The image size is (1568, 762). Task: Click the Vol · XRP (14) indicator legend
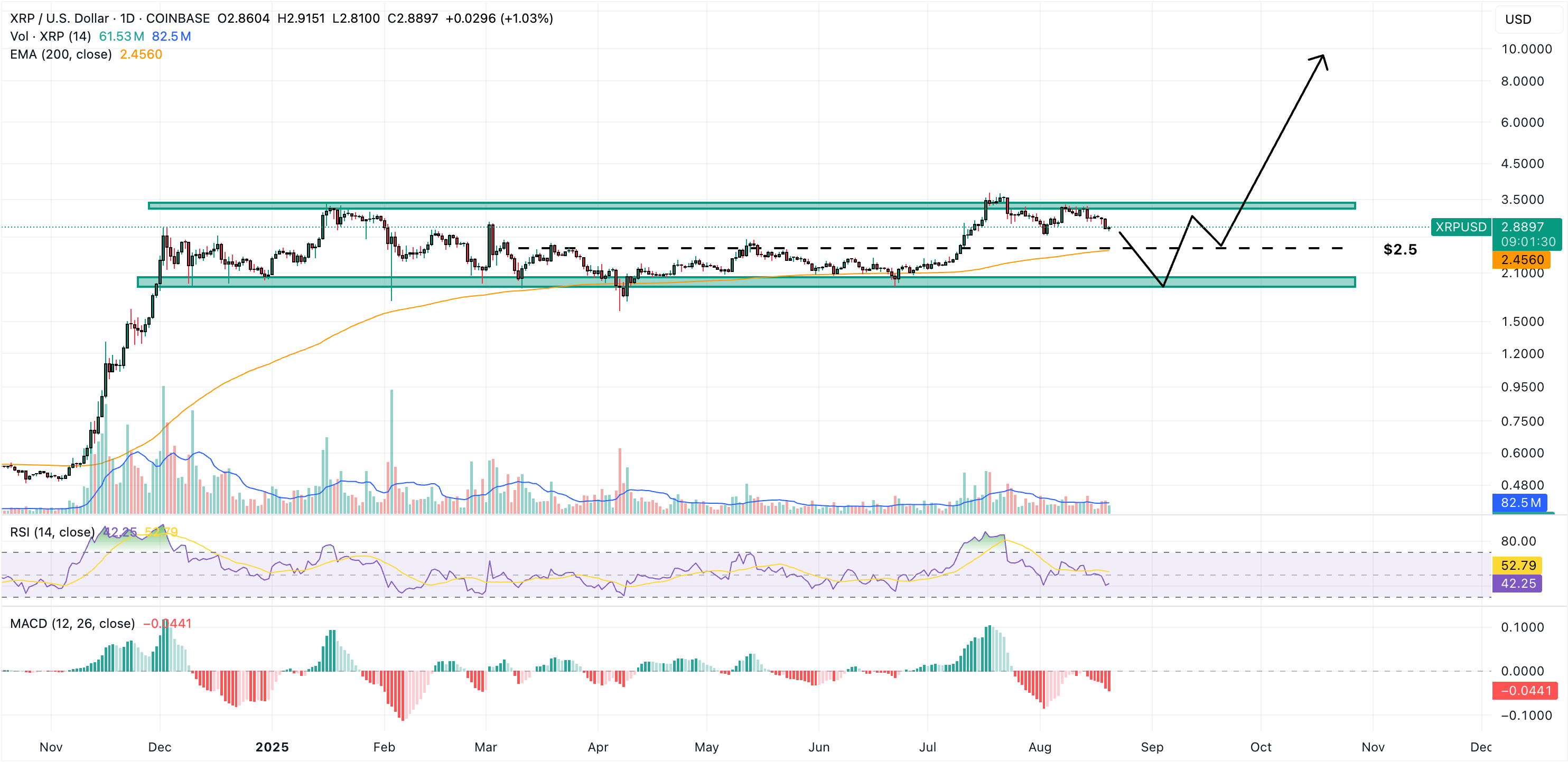[x=51, y=36]
